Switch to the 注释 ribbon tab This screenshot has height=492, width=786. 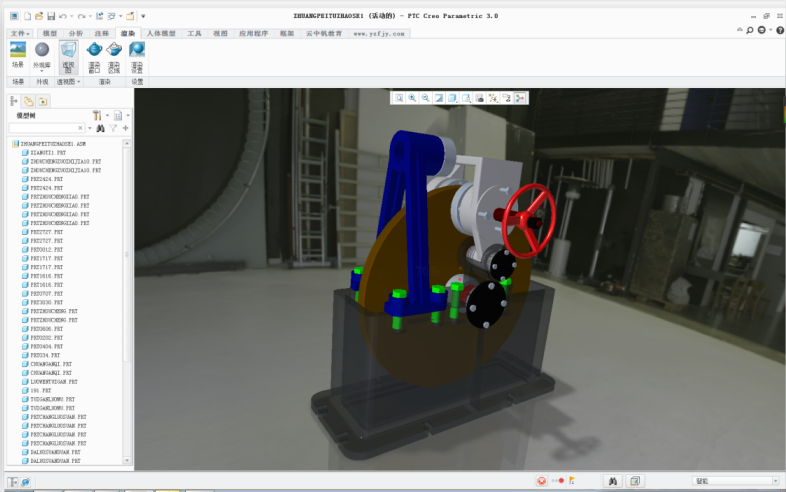(102, 34)
